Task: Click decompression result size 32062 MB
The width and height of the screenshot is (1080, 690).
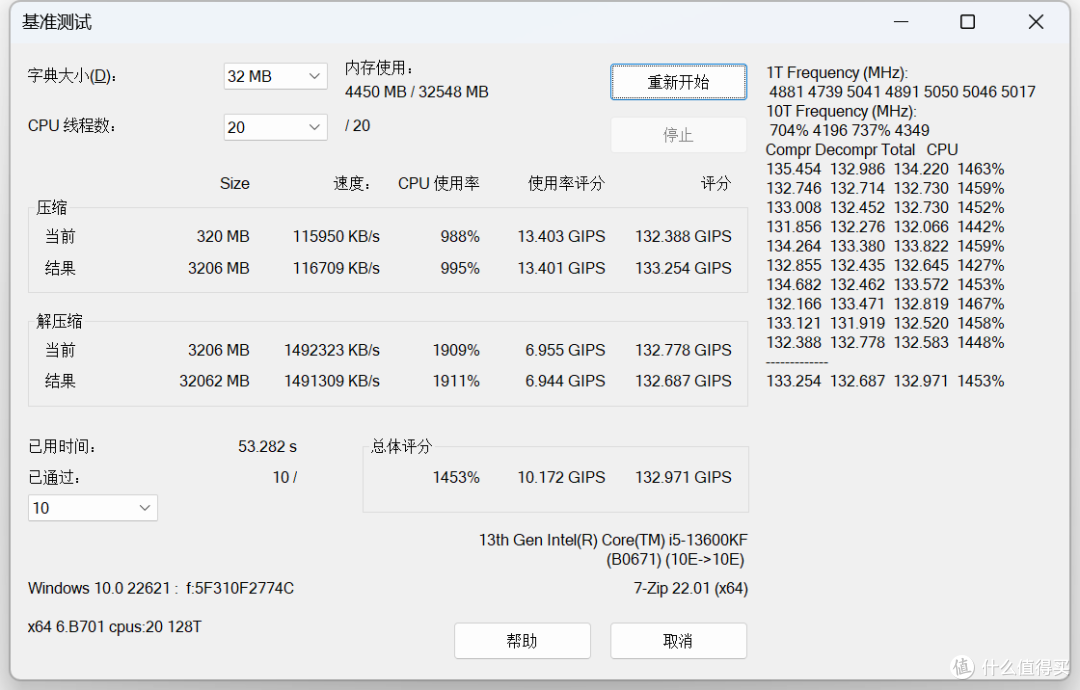Action: click(x=214, y=381)
